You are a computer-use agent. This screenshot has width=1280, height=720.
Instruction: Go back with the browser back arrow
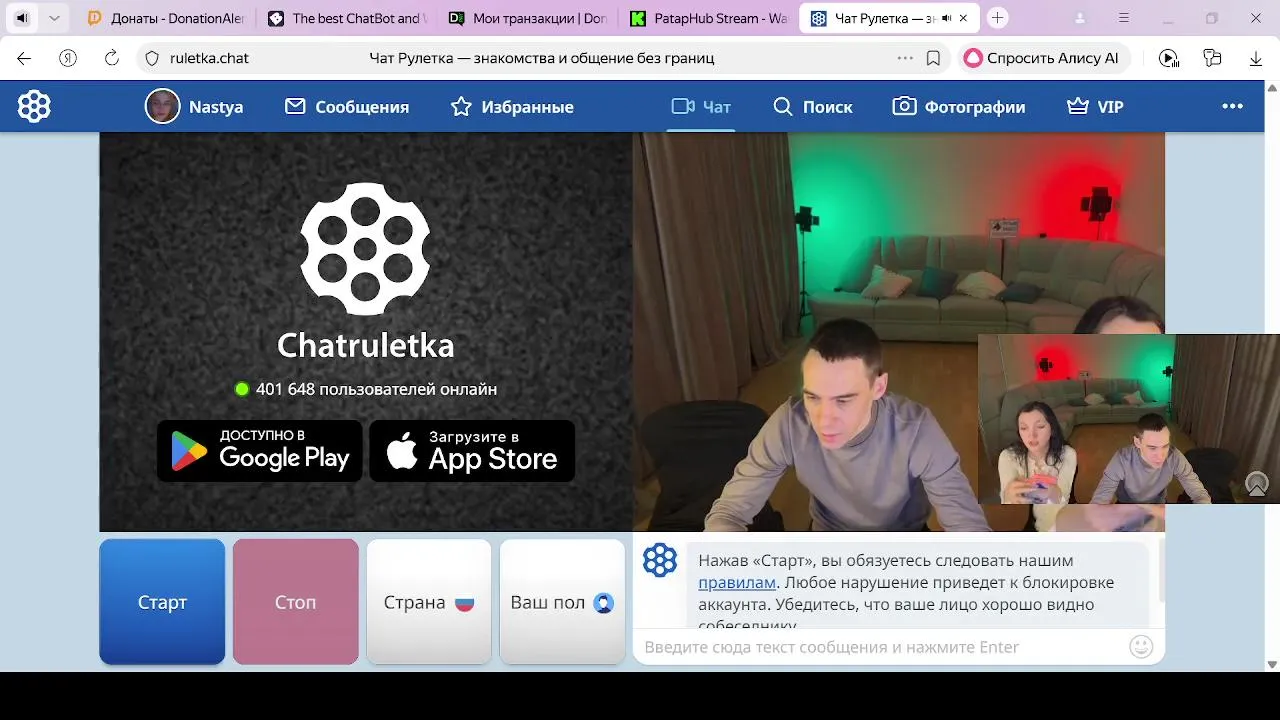[24, 58]
